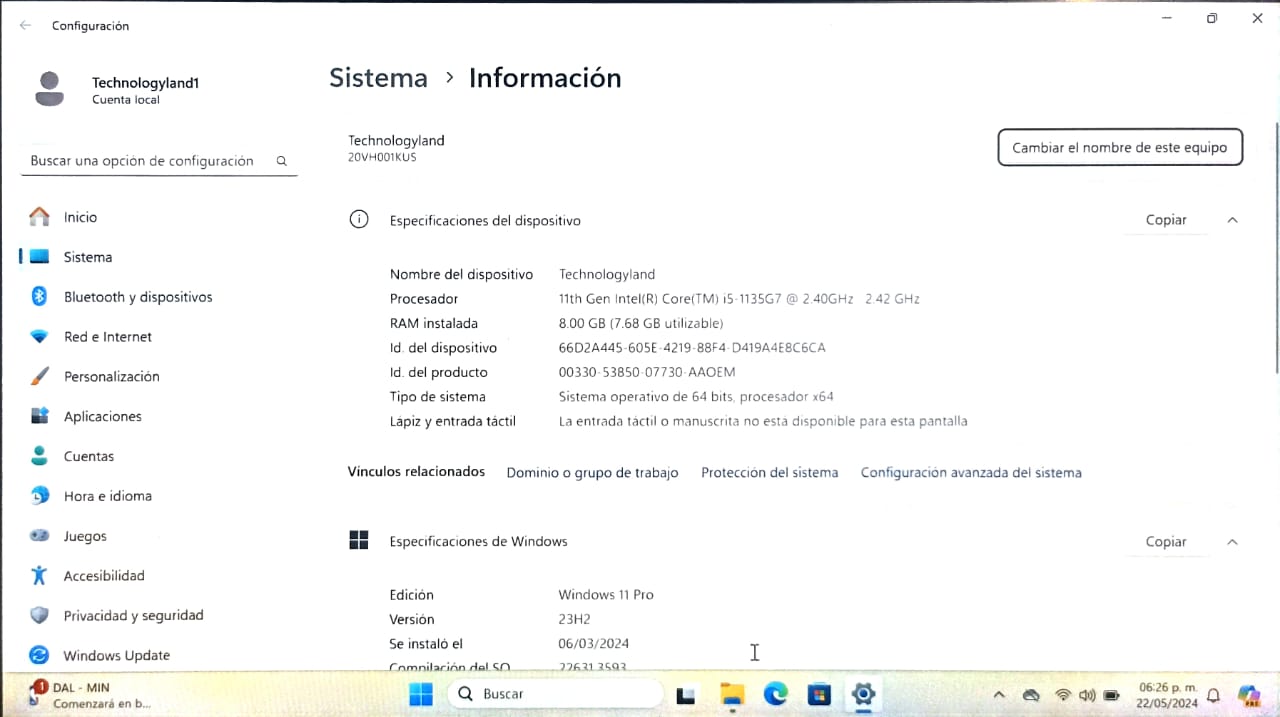Select the version value 23H2

pyautogui.click(x=575, y=619)
